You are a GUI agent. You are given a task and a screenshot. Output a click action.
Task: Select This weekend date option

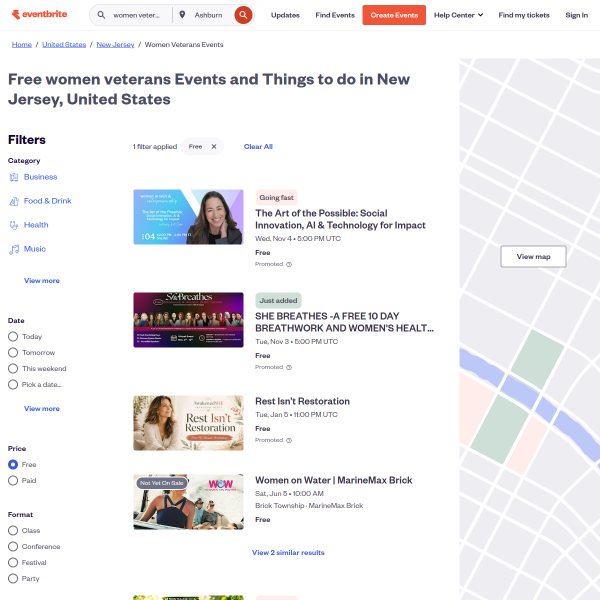(13, 368)
